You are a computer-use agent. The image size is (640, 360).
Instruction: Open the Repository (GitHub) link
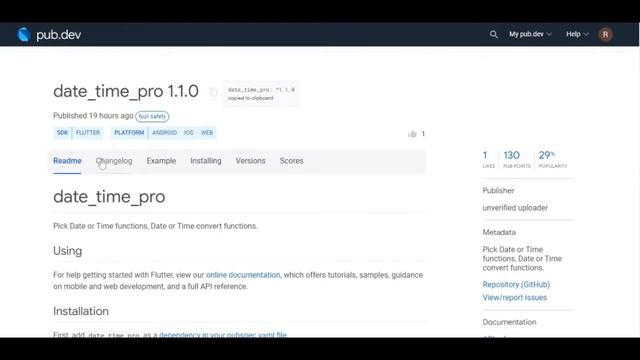click(x=516, y=284)
